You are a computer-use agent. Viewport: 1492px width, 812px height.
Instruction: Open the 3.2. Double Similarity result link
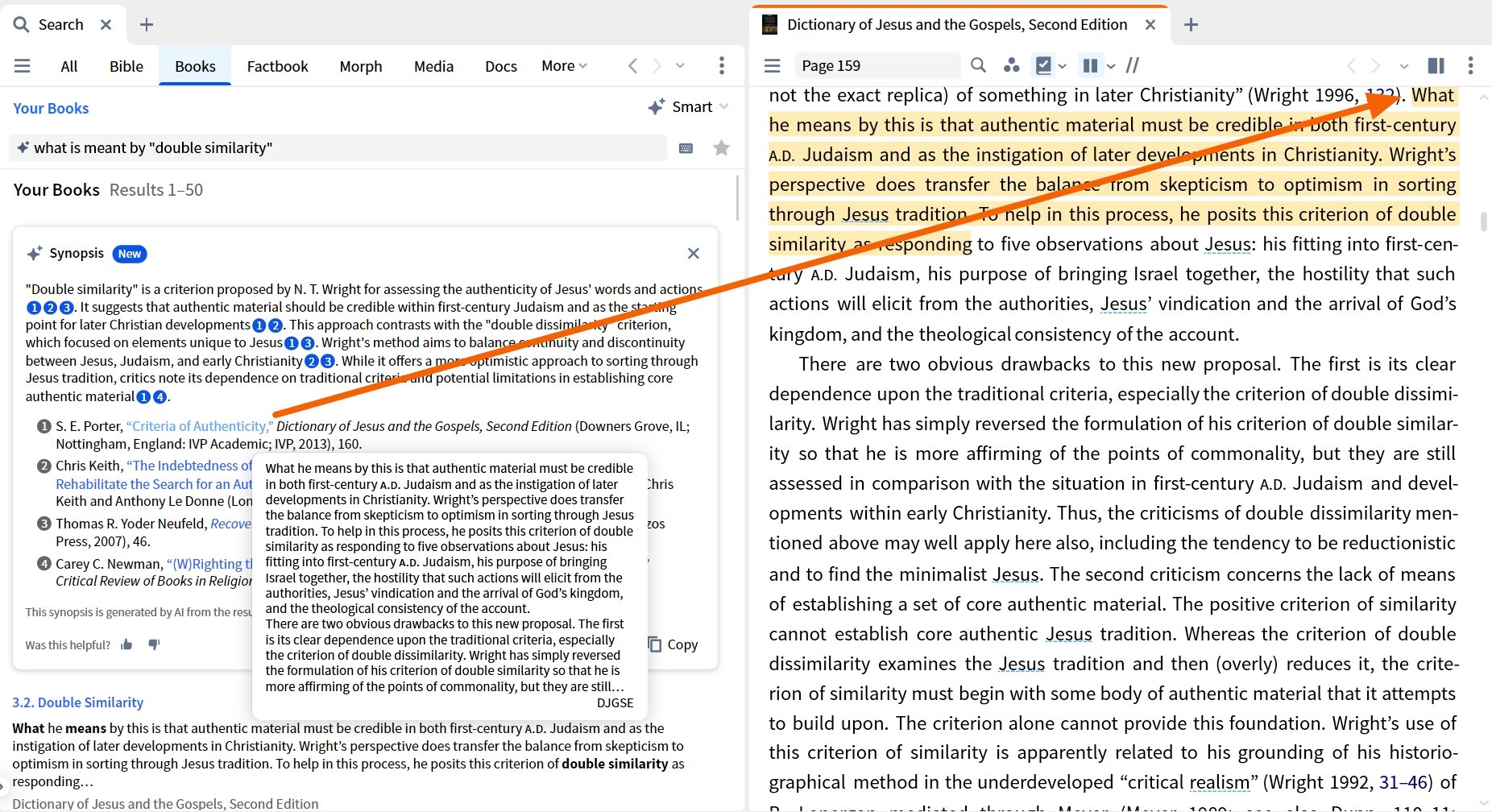pyautogui.click(x=77, y=702)
